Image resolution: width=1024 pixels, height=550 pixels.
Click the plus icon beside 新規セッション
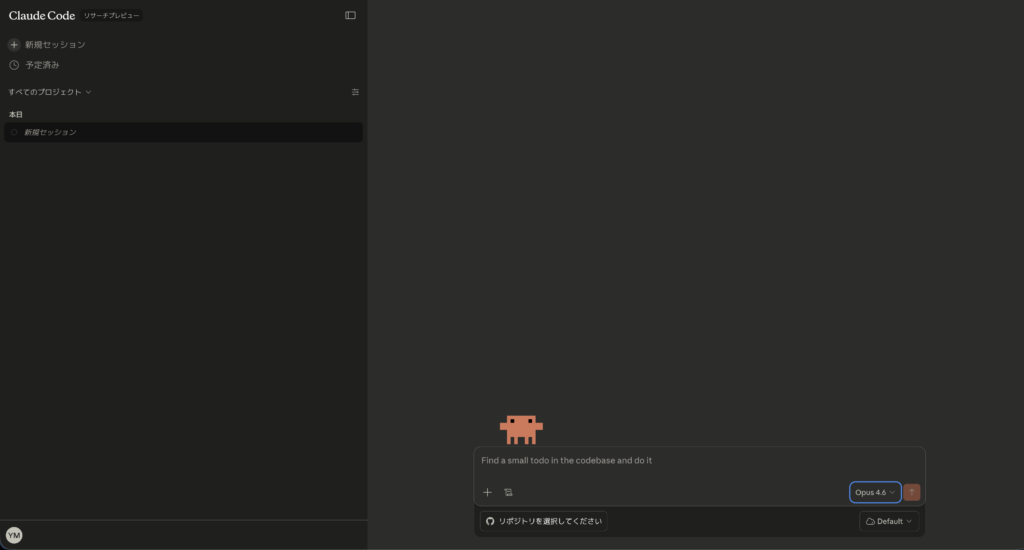tap(14, 45)
